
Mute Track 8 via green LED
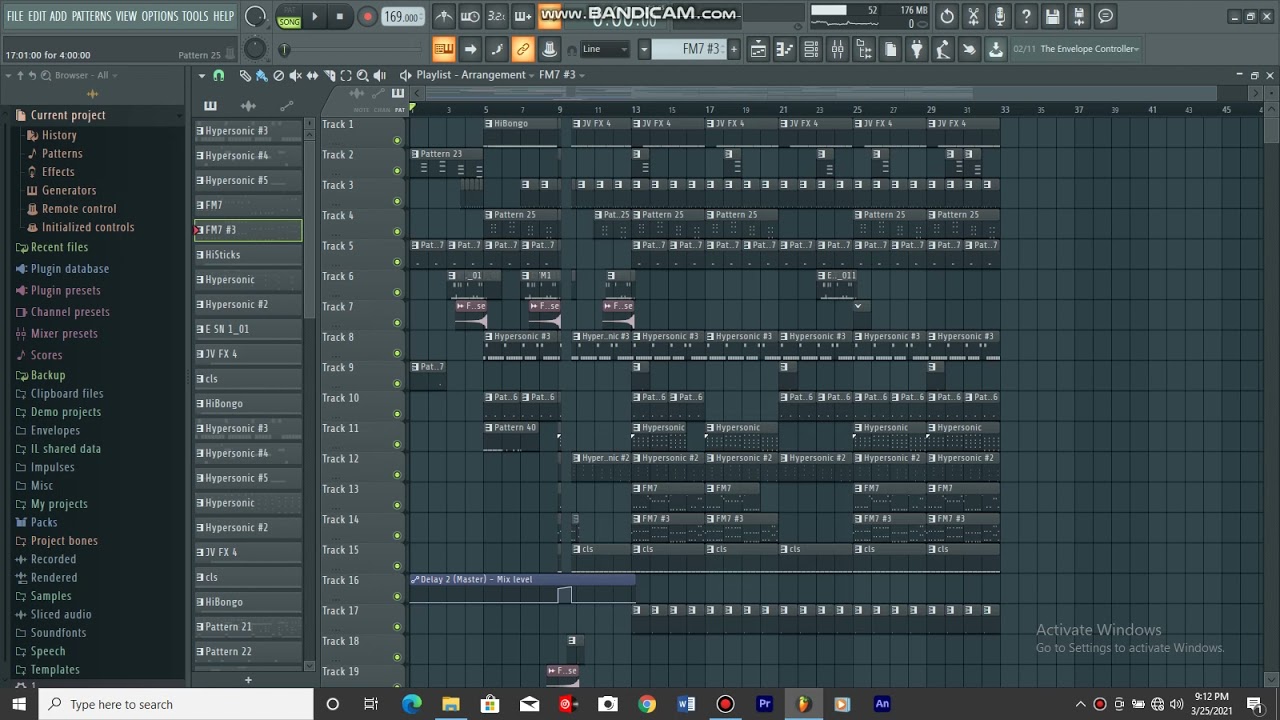click(397, 353)
